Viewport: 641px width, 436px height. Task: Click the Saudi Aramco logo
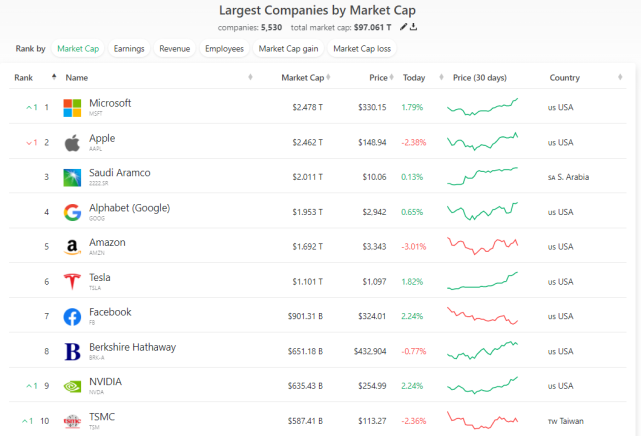point(72,177)
